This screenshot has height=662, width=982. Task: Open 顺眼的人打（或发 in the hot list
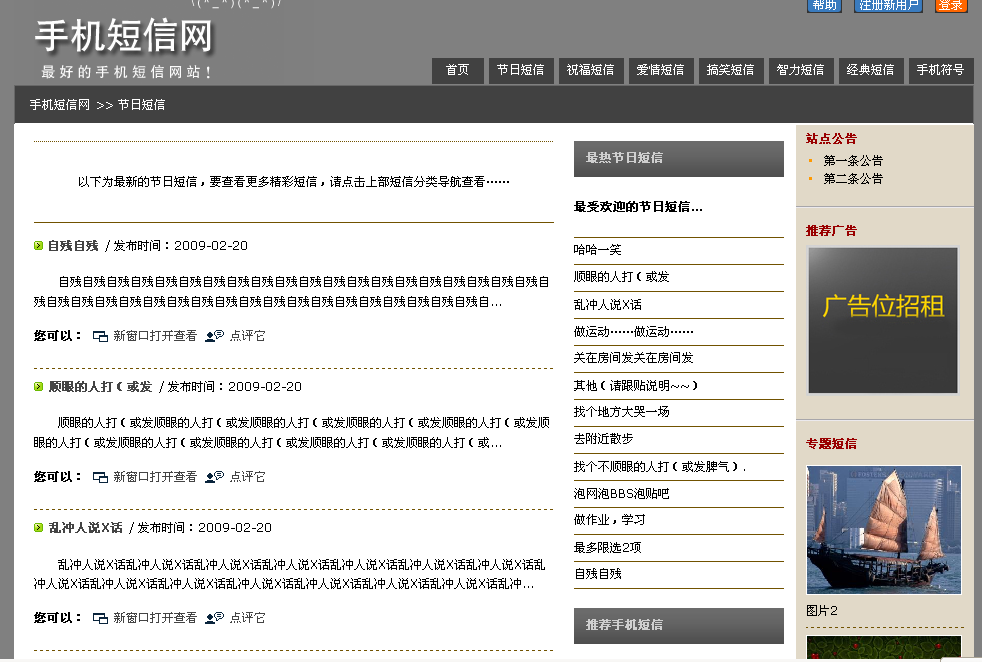click(621, 277)
